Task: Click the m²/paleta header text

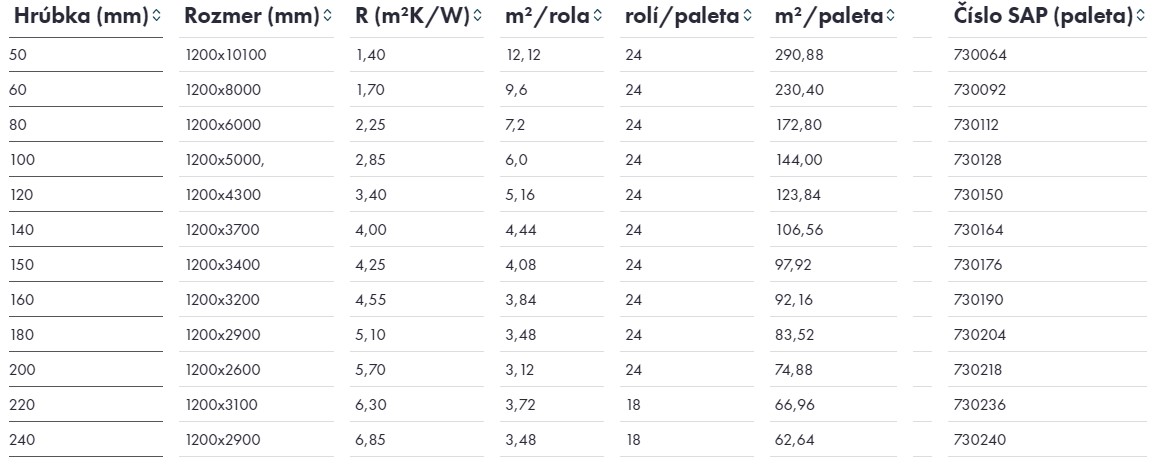Action: (x=829, y=16)
